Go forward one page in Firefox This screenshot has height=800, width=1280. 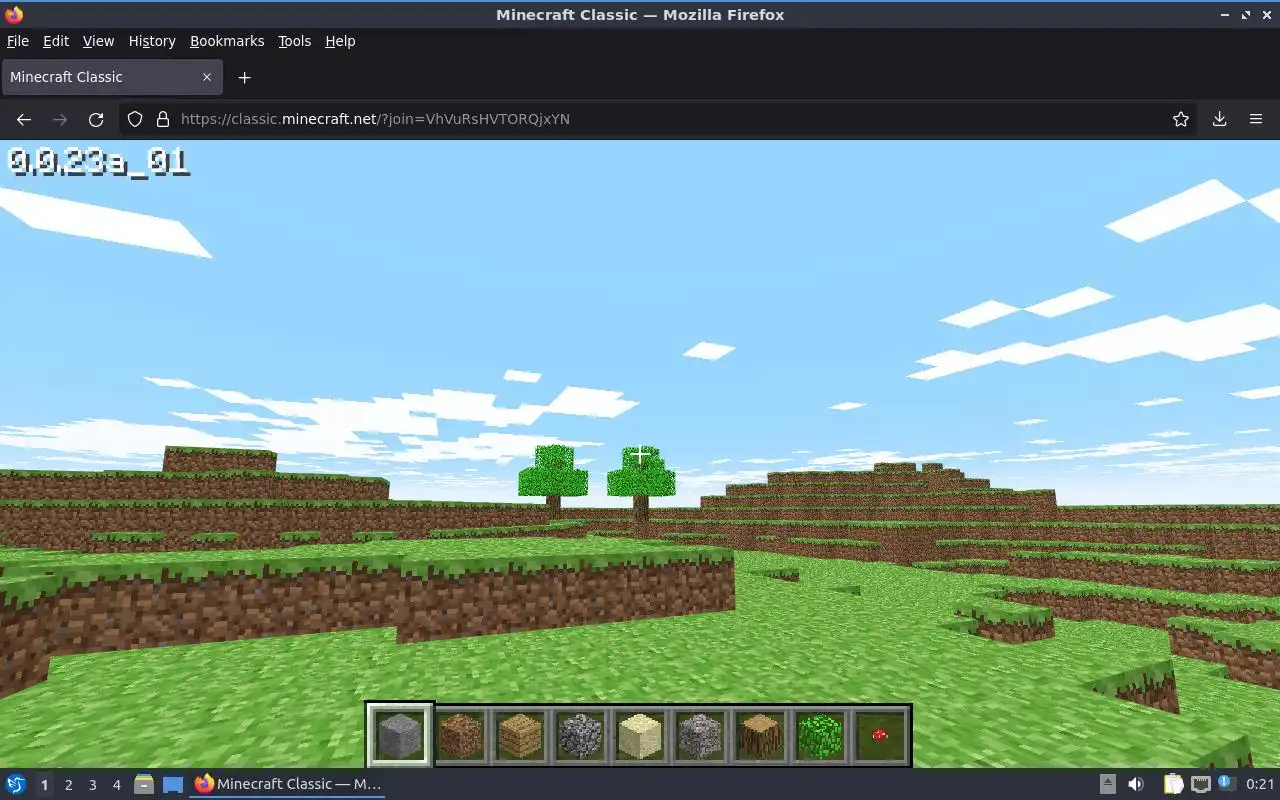(x=60, y=119)
